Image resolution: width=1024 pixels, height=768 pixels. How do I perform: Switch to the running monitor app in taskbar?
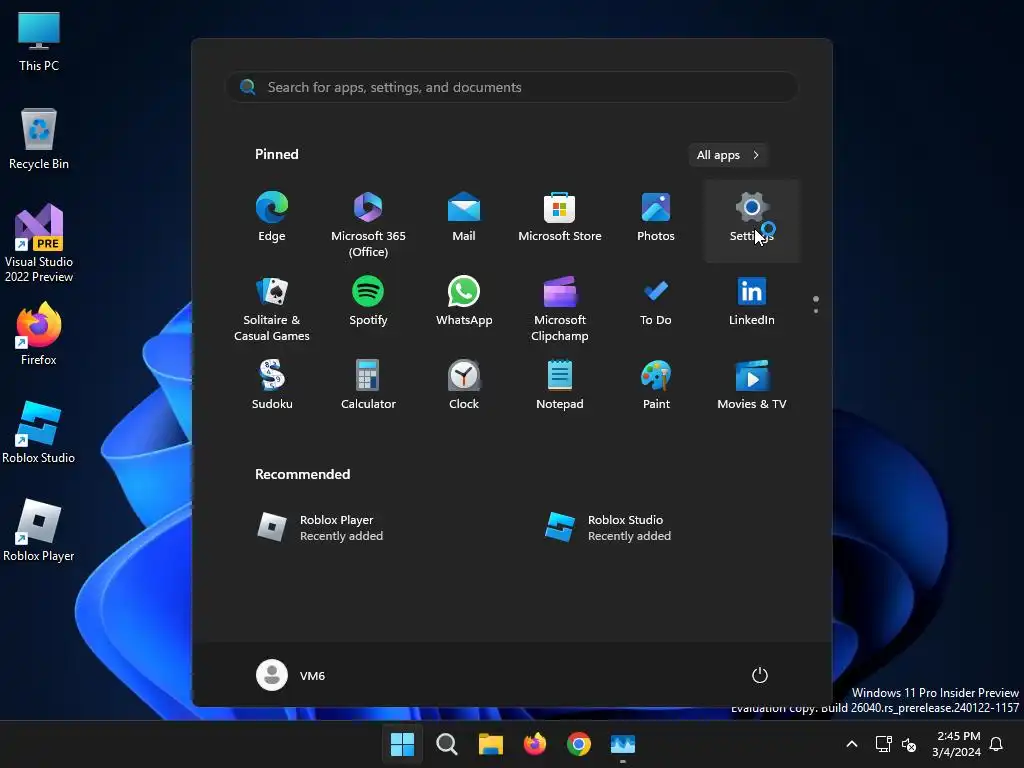[623, 744]
